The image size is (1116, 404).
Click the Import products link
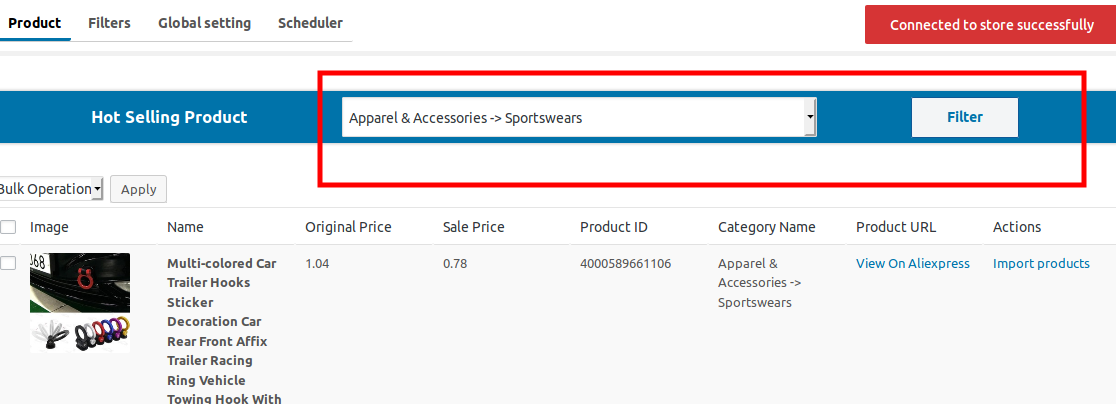click(x=1041, y=263)
